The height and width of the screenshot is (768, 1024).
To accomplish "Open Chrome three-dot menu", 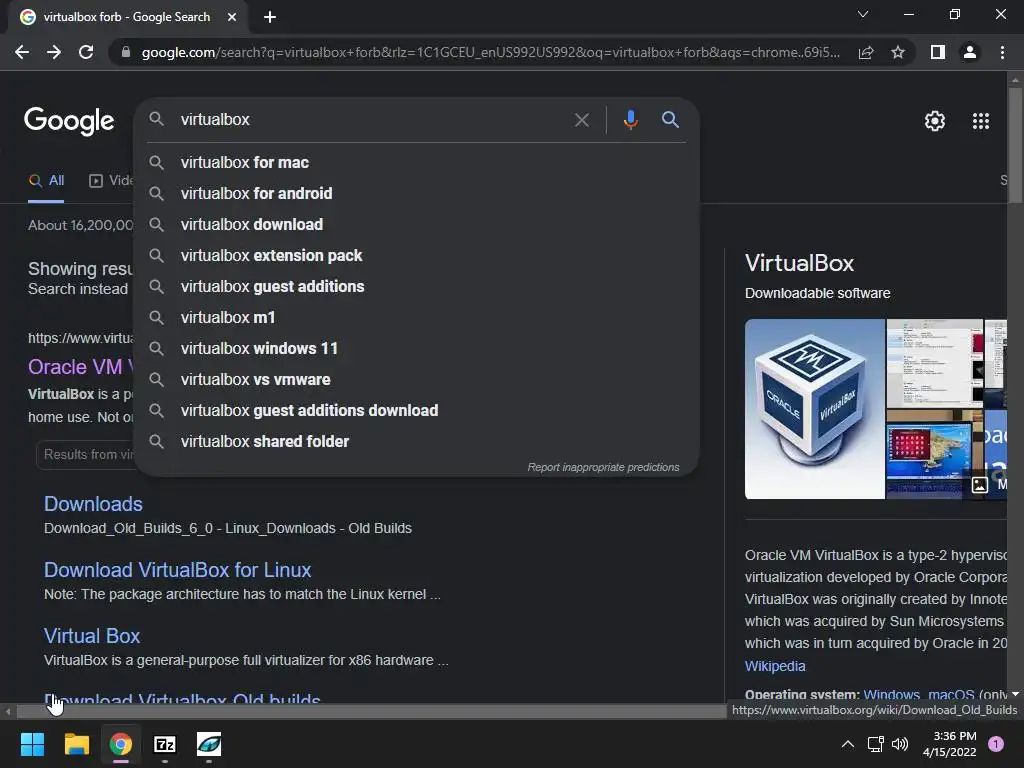I will 1002,52.
